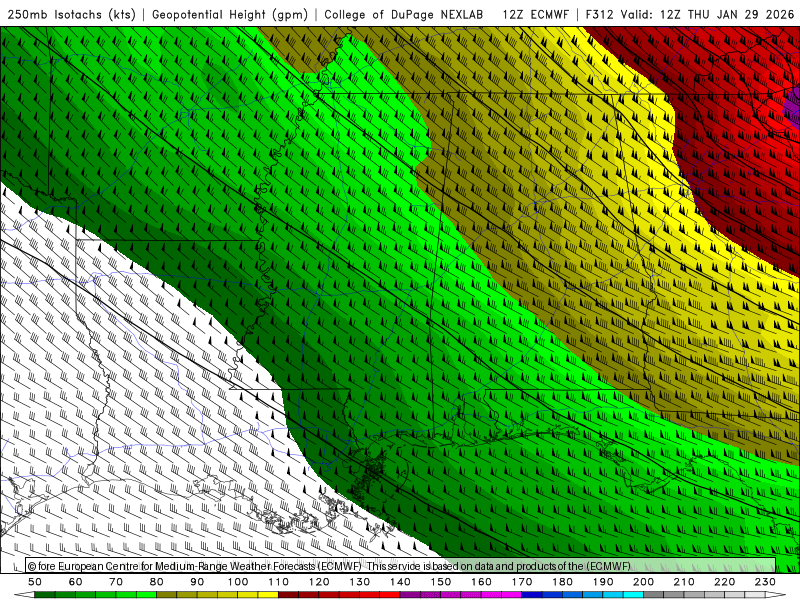Click the '220' legend value

(724, 582)
